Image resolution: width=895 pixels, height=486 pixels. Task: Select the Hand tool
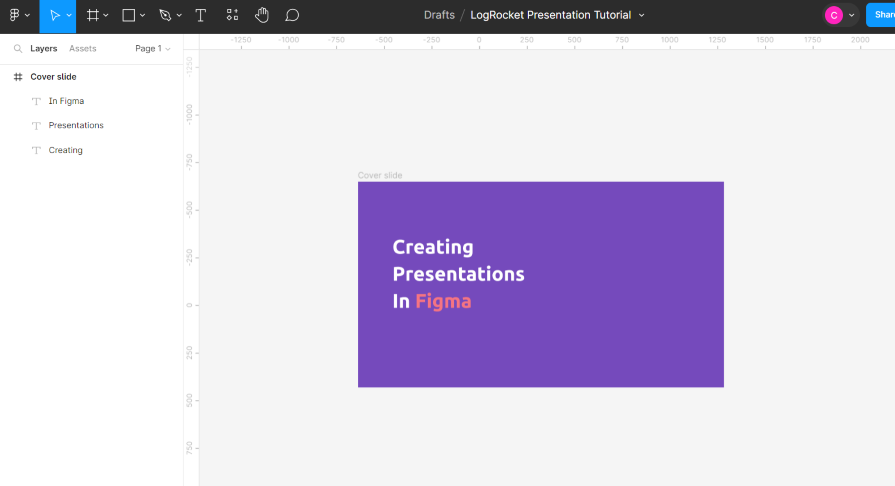pyautogui.click(x=262, y=15)
